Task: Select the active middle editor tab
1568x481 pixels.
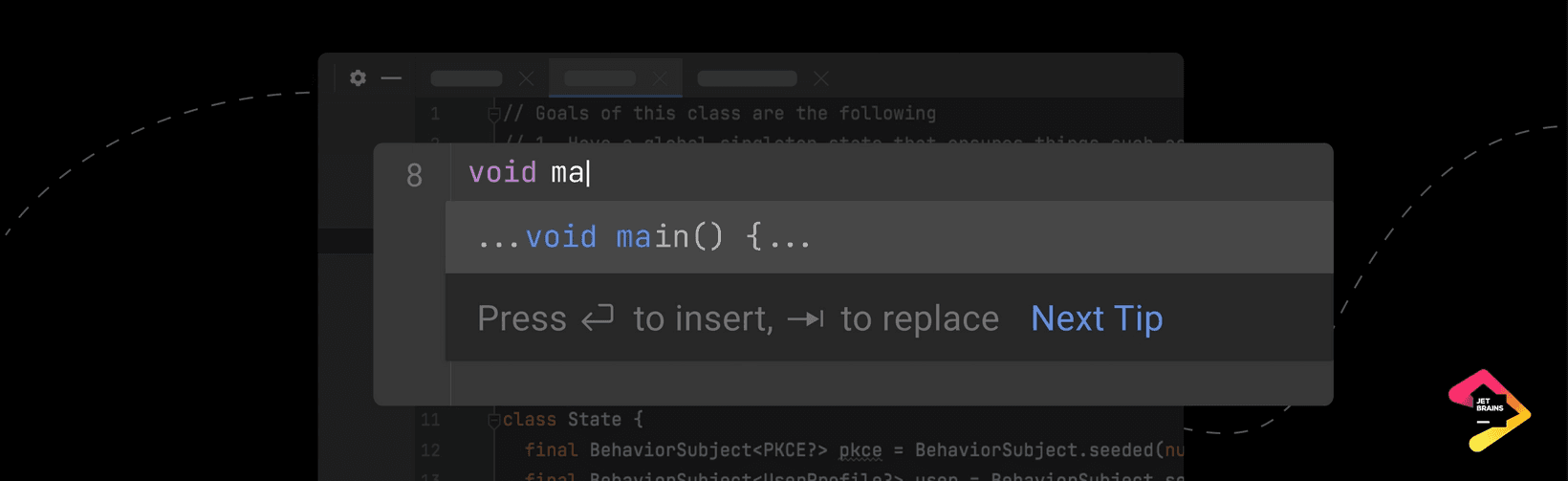Action: point(599,78)
